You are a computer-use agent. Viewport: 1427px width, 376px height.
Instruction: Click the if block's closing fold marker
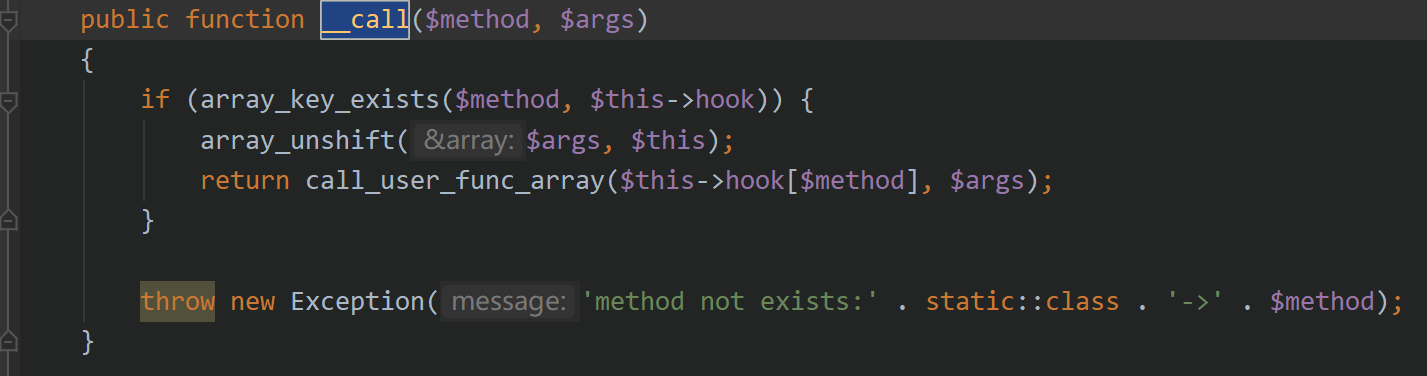pyautogui.click(x=8, y=220)
